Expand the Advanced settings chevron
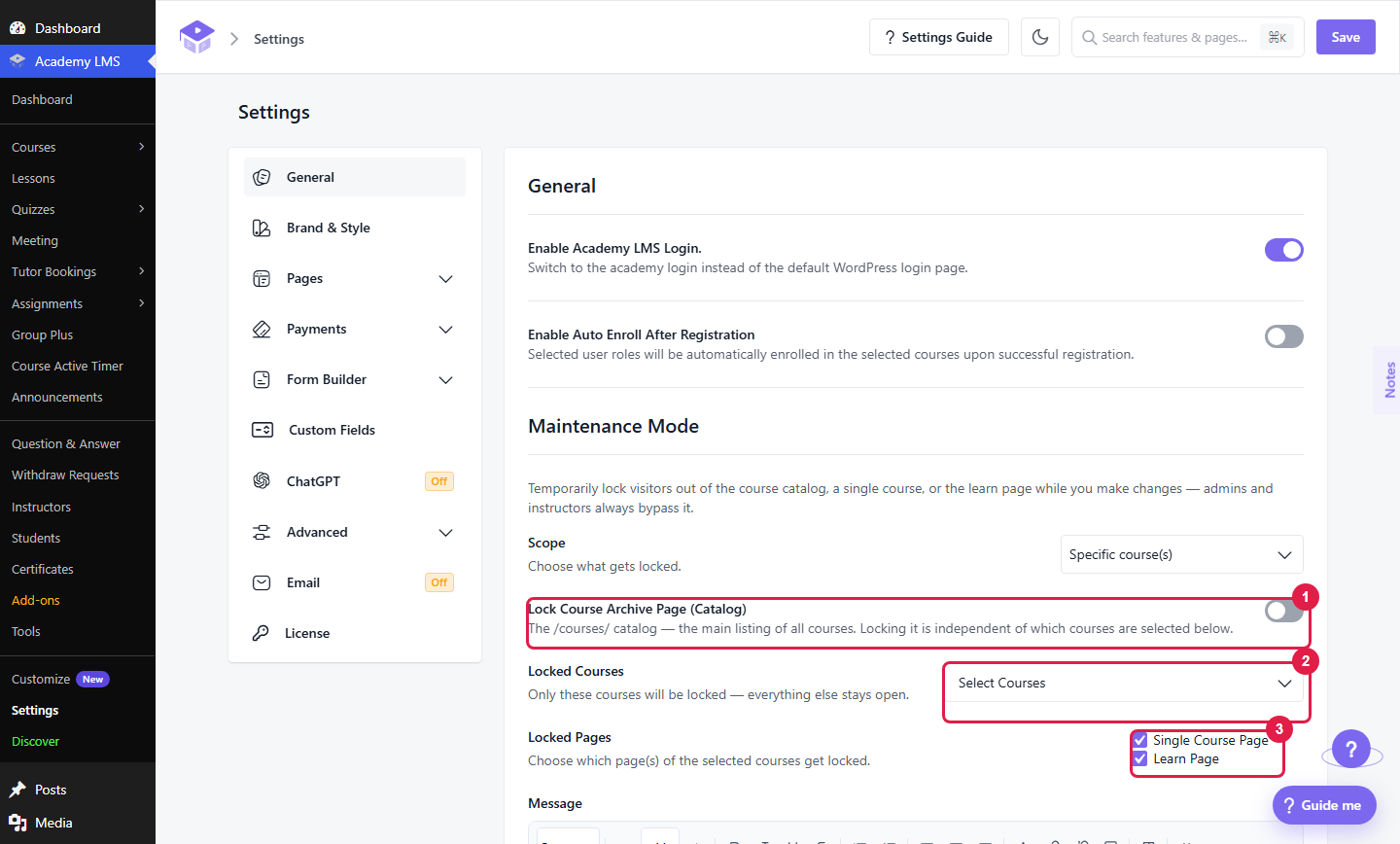Screen dimensions: 1400x844 coord(446,533)
